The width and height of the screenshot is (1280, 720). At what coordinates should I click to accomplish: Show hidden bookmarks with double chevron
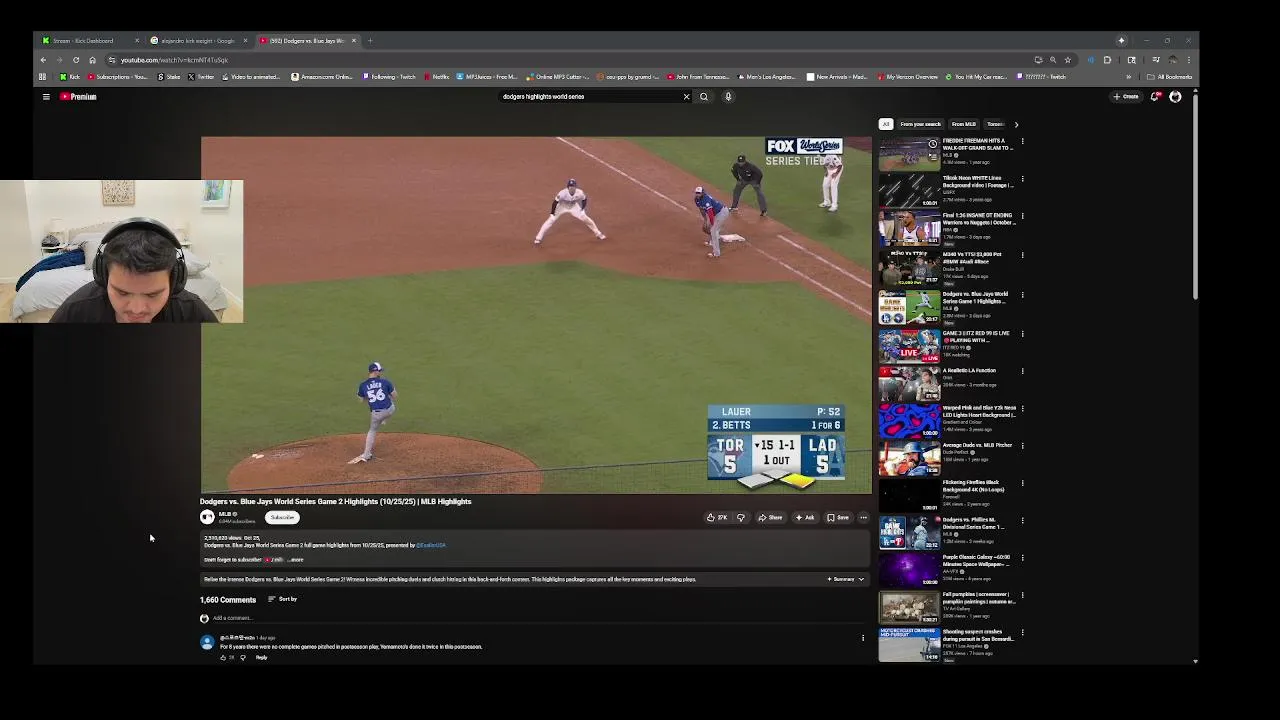(1129, 77)
